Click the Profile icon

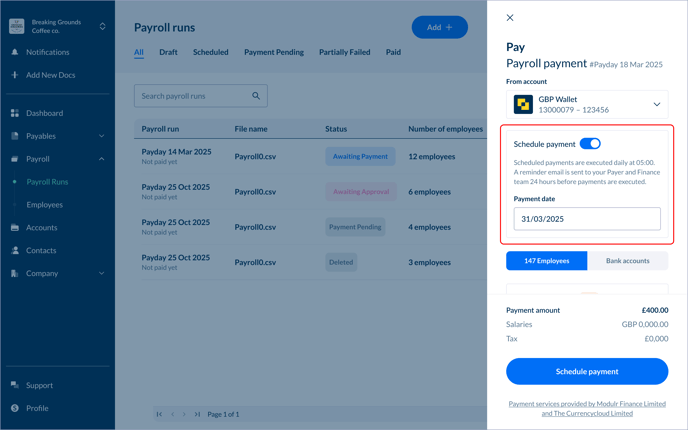tap(14, 408)
